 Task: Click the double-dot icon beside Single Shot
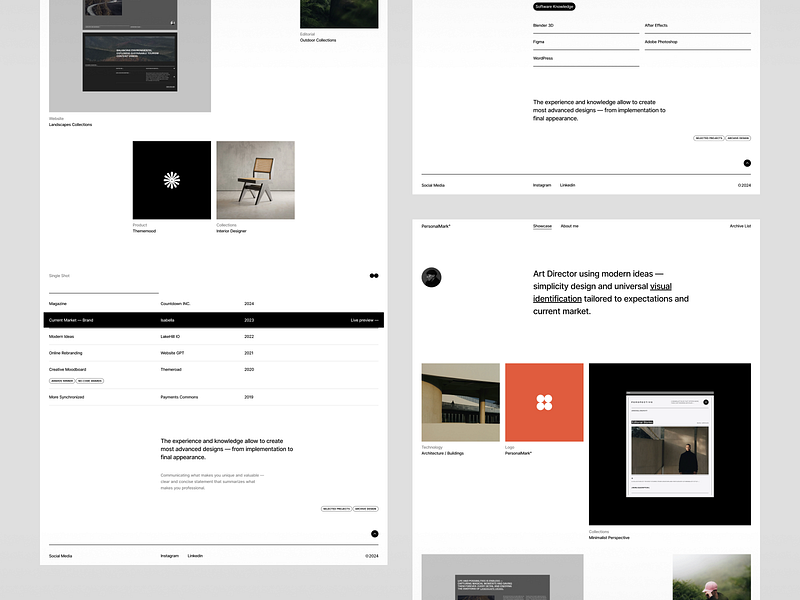(x=374, y=276)
